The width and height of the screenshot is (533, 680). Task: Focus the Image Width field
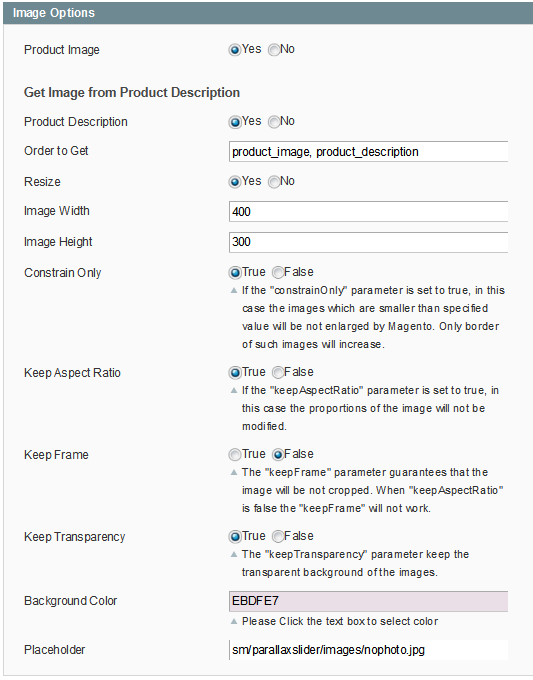point(368,211)
